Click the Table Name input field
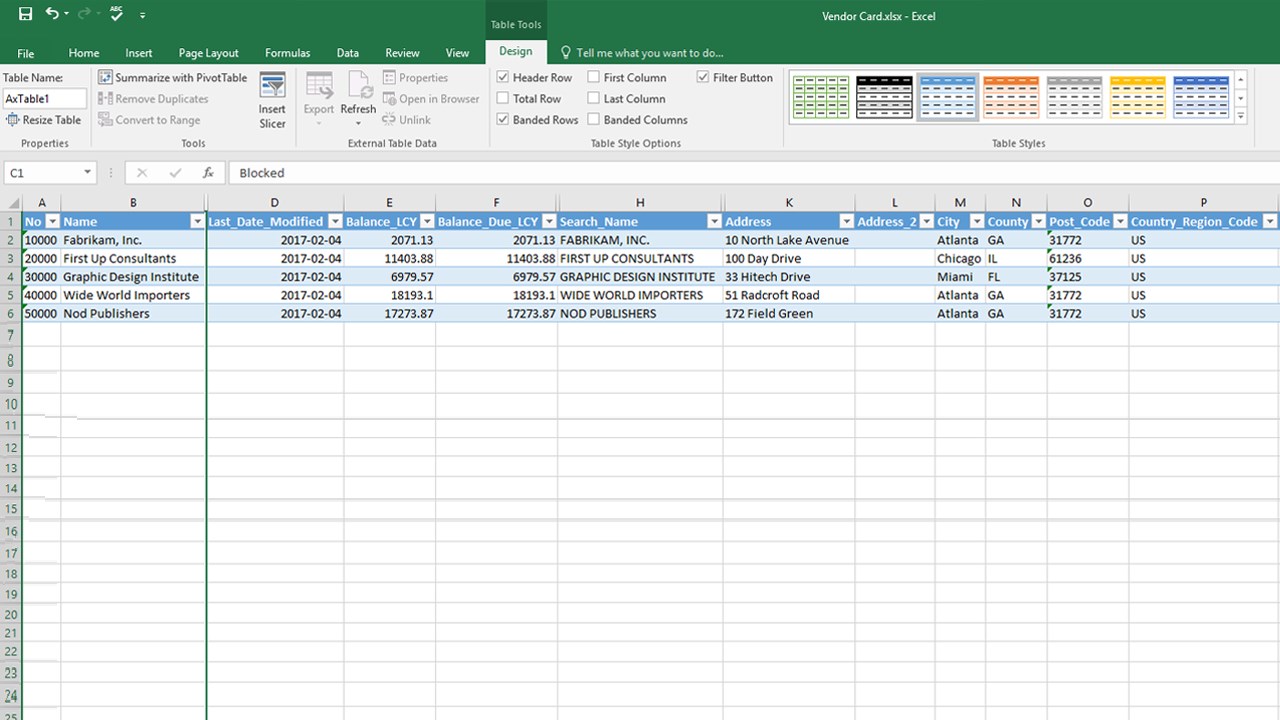This screenshot has width=1280, height=720. (x=45, y=98)
